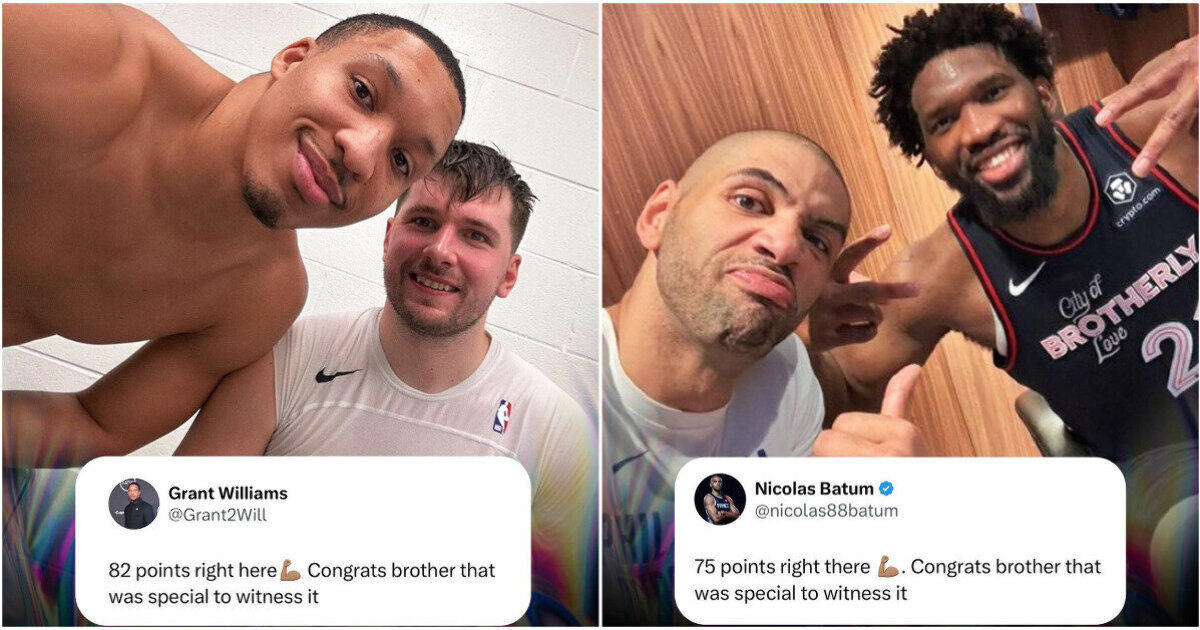
Task: Click the crypto.com patch on the navy jersey
Action: [x=1128, y=196]
